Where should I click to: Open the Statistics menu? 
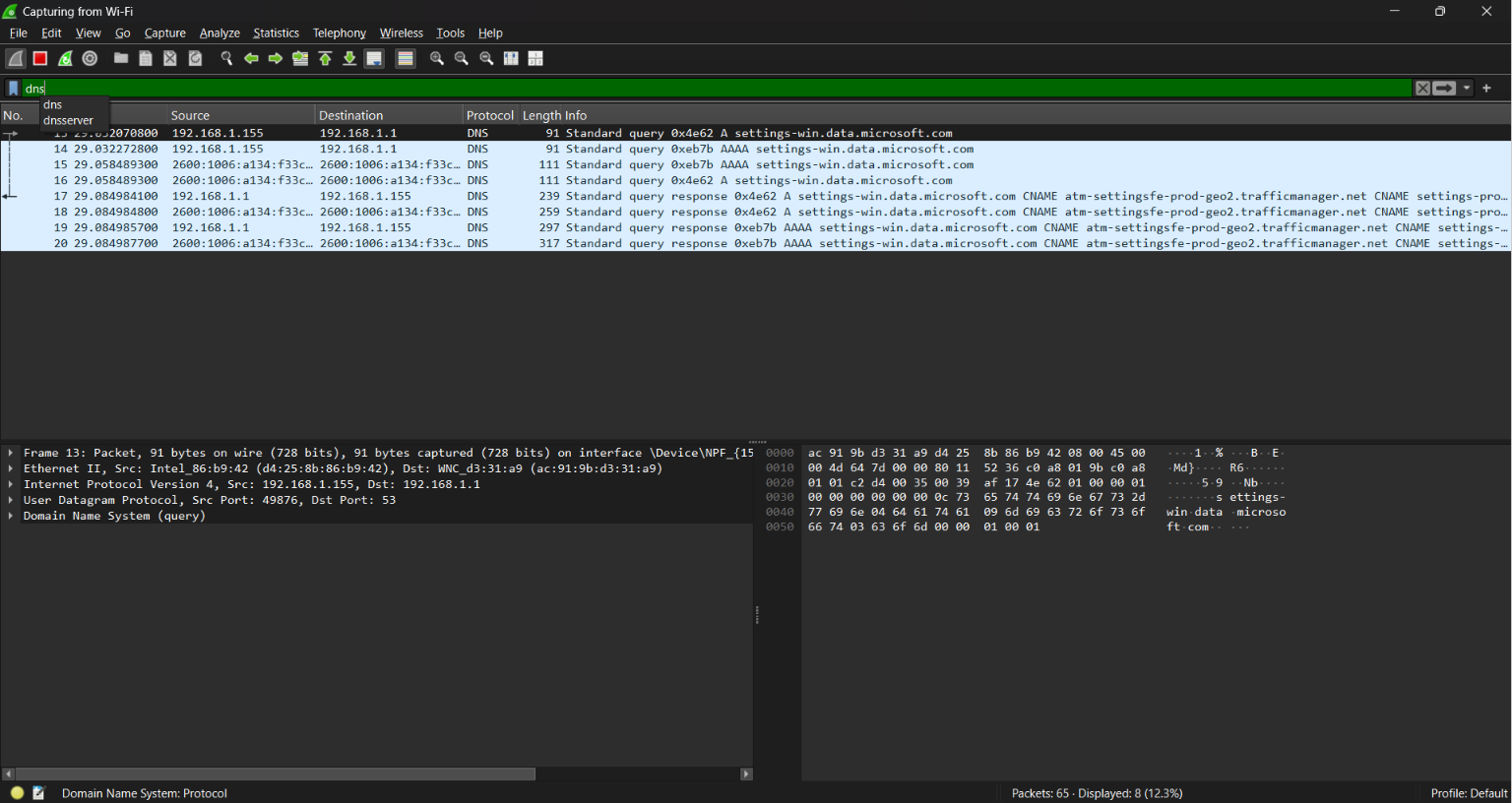tap(276, 33)
